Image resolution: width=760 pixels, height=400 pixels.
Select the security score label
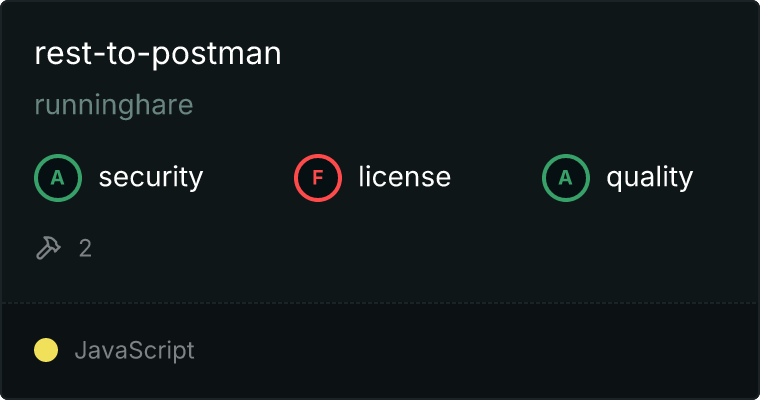pyautogui.click(x=151, y=177)
